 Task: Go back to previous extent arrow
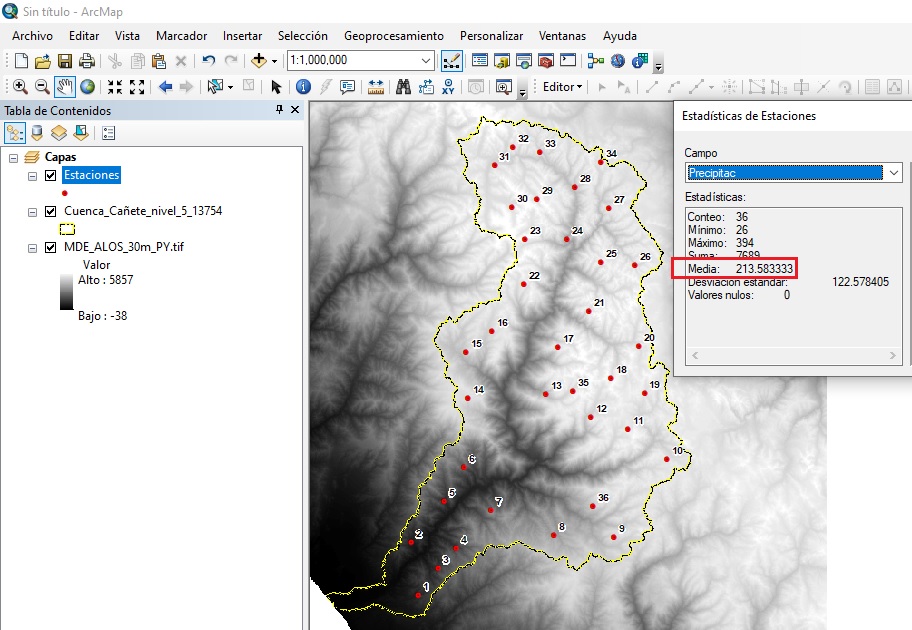166,87
